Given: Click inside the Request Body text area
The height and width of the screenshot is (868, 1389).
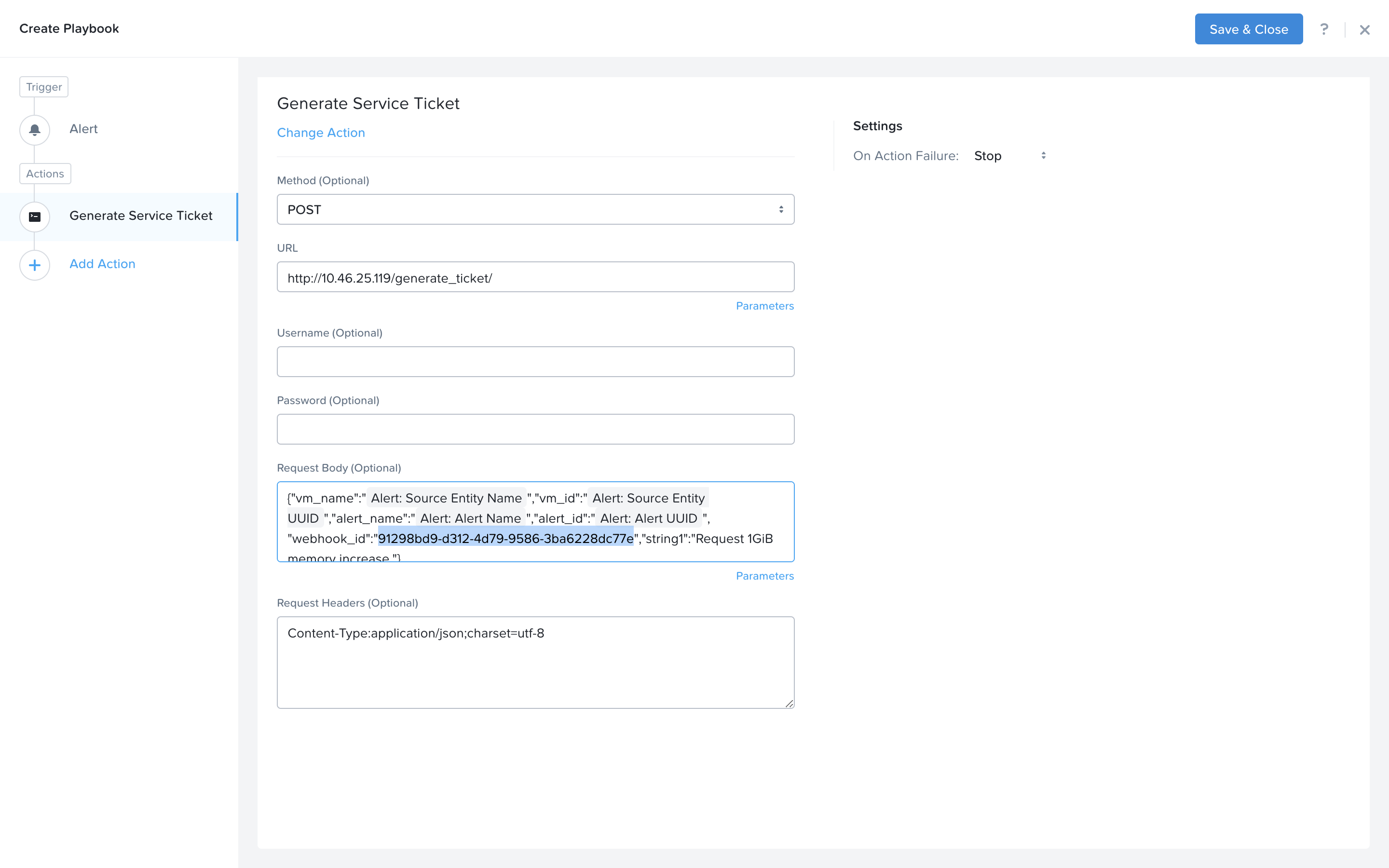Looking at the screenshot, I should [x=535, y=522].
